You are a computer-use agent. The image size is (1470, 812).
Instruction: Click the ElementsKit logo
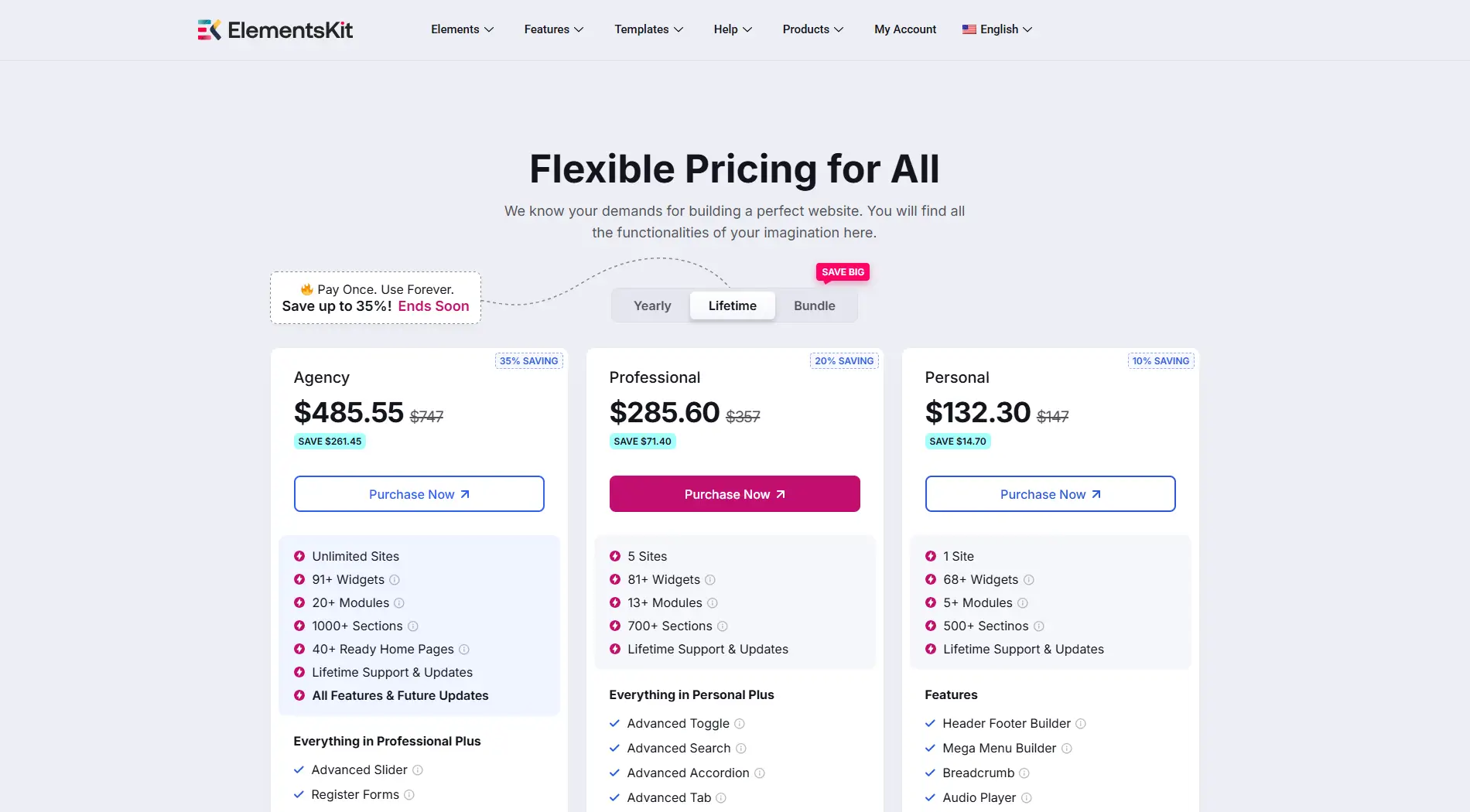(x=275, y=30)
